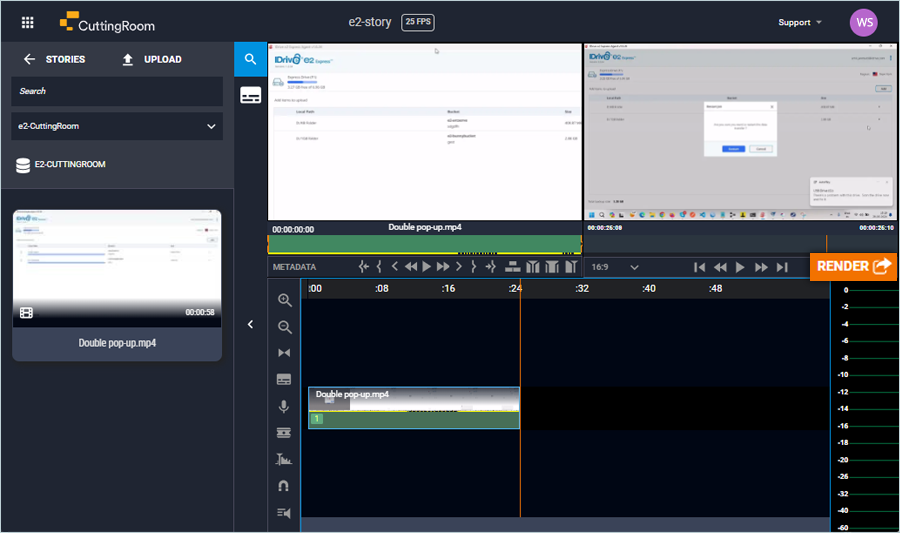Click the :48 mark on timeline ruler
This screenshot has height=533, width=900.
click(715, 289)
